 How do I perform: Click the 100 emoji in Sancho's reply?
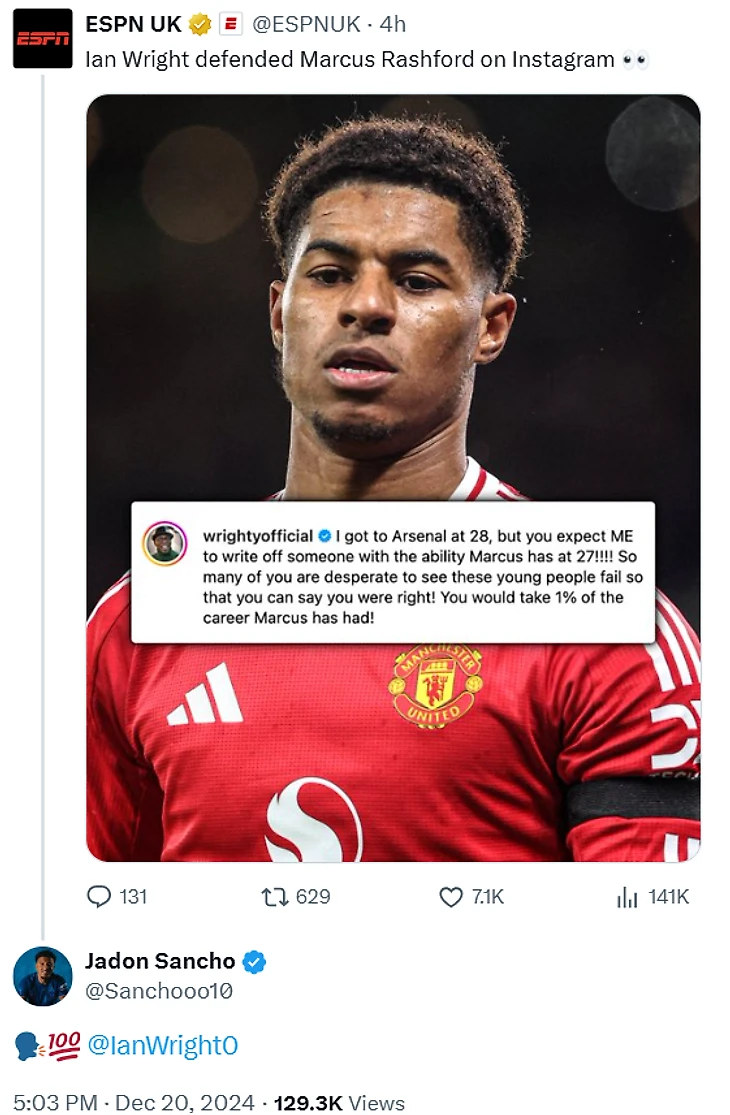coord(64,1046)
